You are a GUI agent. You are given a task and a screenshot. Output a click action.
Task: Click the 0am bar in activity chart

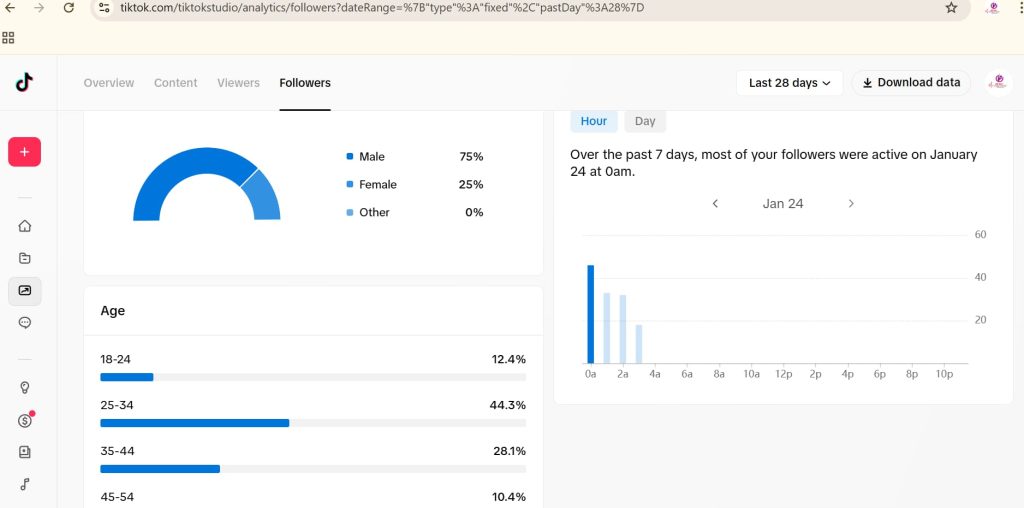590,314
